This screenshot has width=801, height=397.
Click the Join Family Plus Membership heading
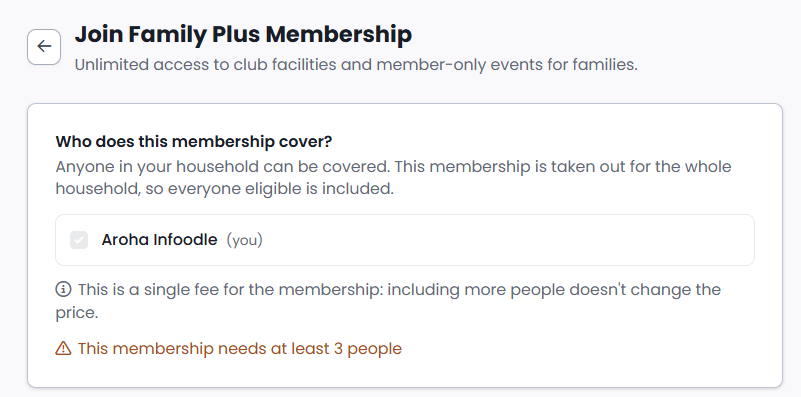tap(243, 35)
